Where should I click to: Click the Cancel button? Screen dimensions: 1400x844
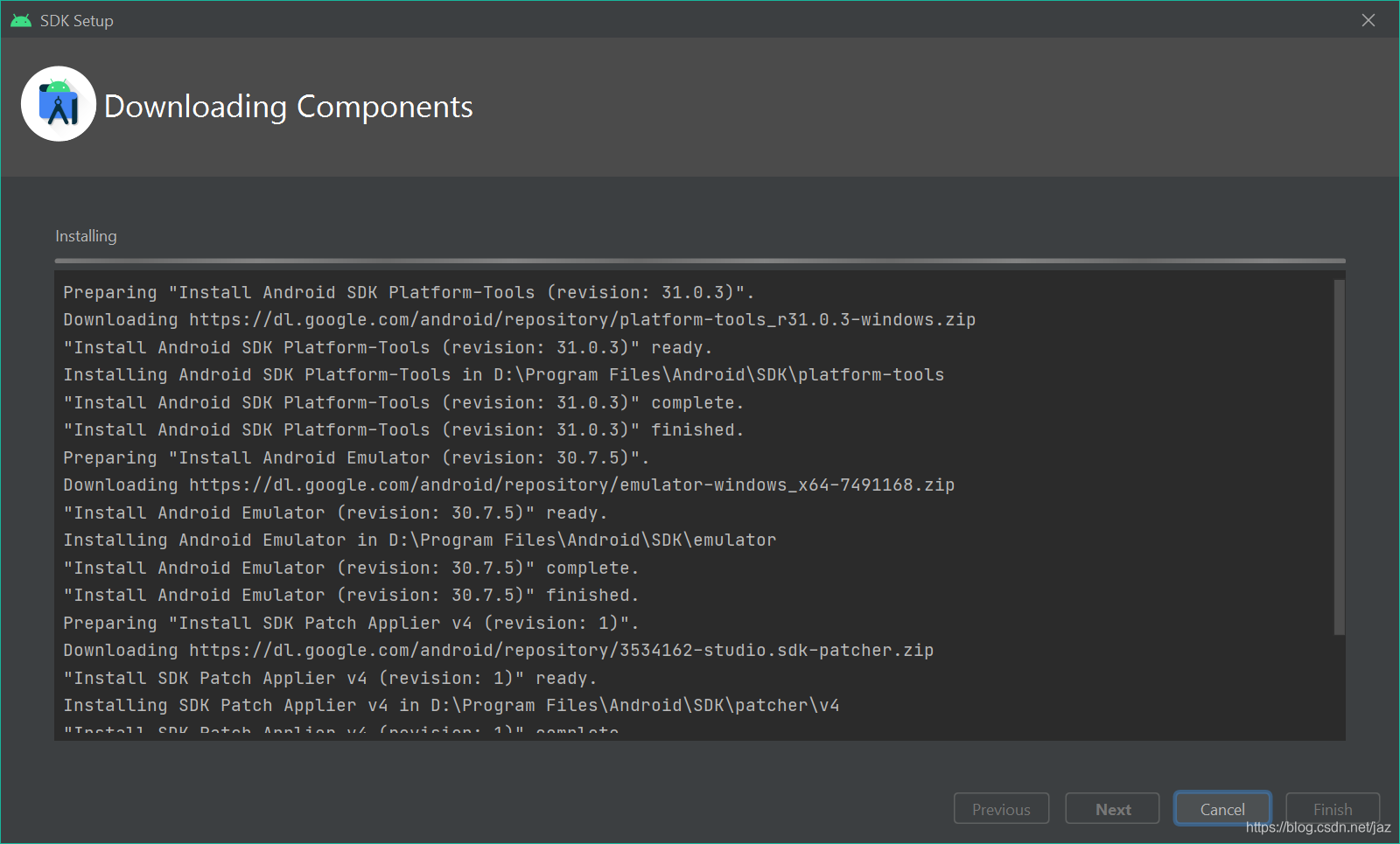(1222, 809)
